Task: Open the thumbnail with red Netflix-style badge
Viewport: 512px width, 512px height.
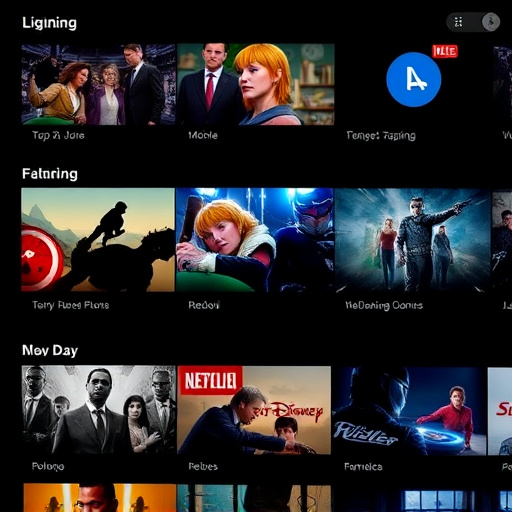Action: (254, 410)
